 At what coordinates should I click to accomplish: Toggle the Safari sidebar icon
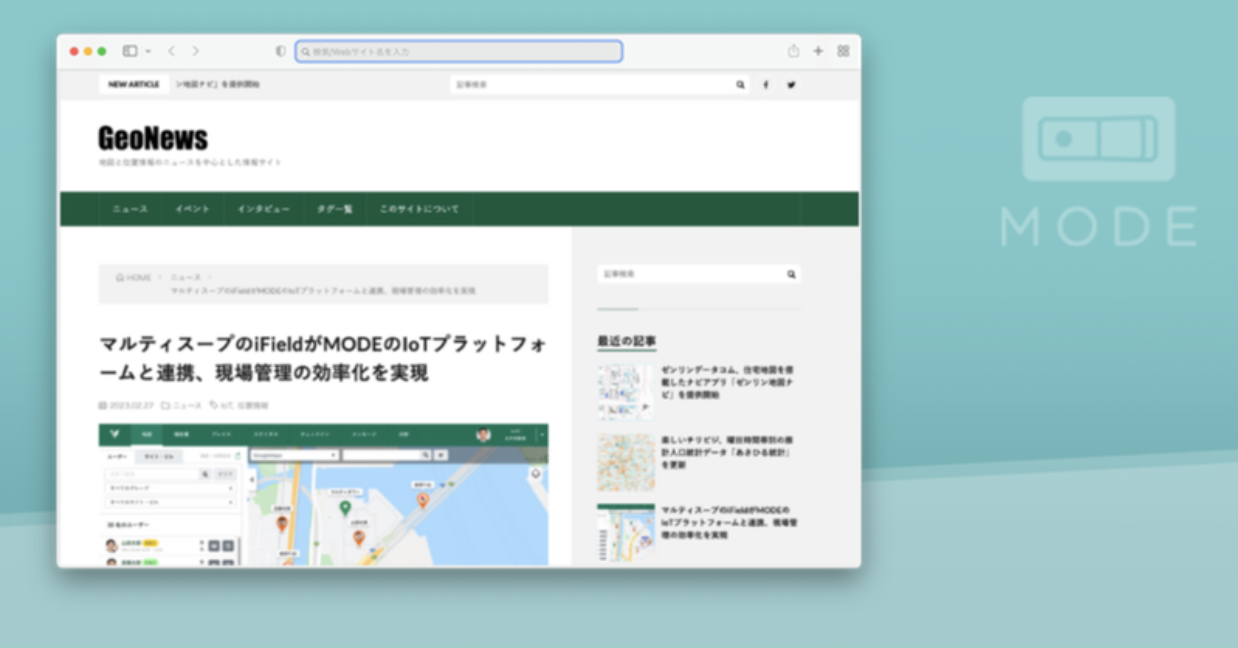click(129, 51)
